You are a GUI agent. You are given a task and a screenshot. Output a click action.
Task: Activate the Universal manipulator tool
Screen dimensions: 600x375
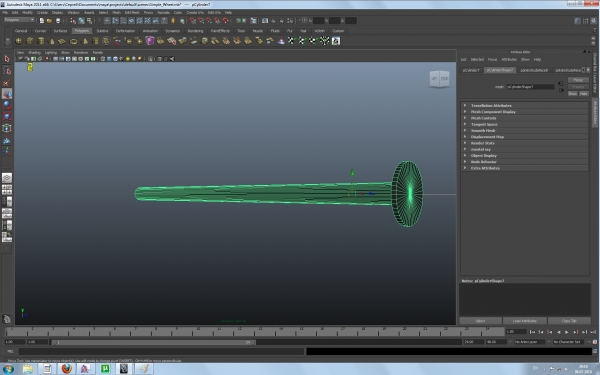[x=7, y=128]
